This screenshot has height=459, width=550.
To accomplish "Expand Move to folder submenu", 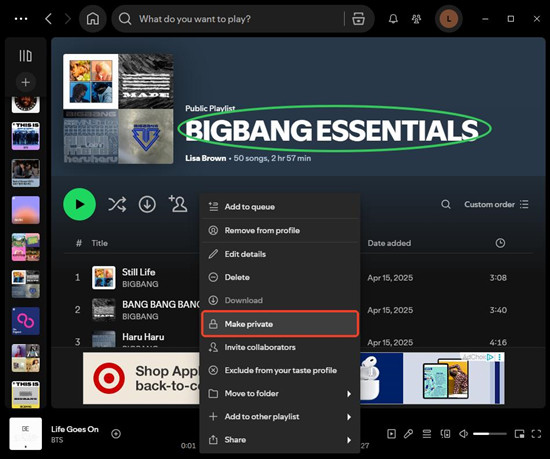I will tap(280, 393).
